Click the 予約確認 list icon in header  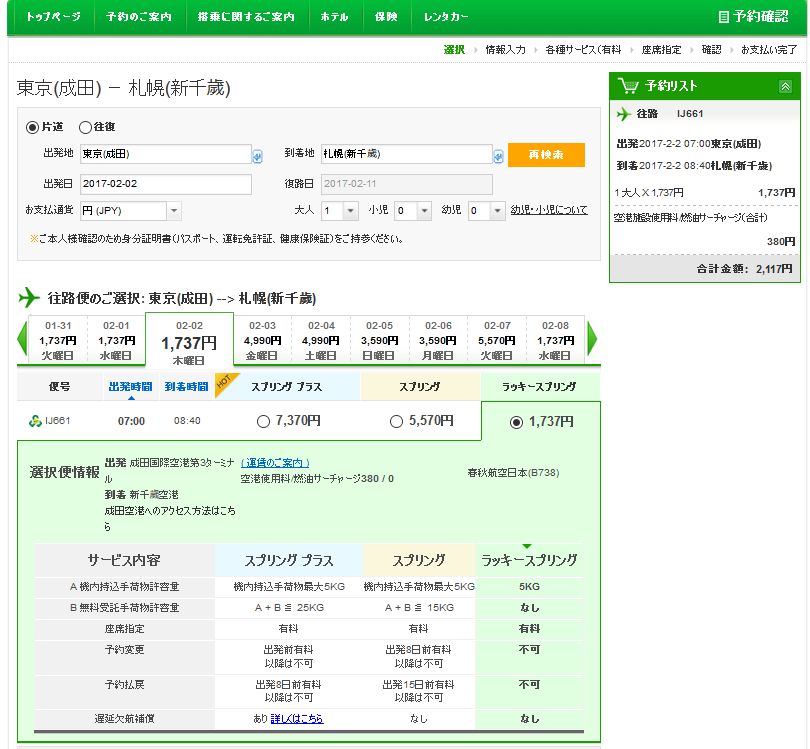pos(724,17)
